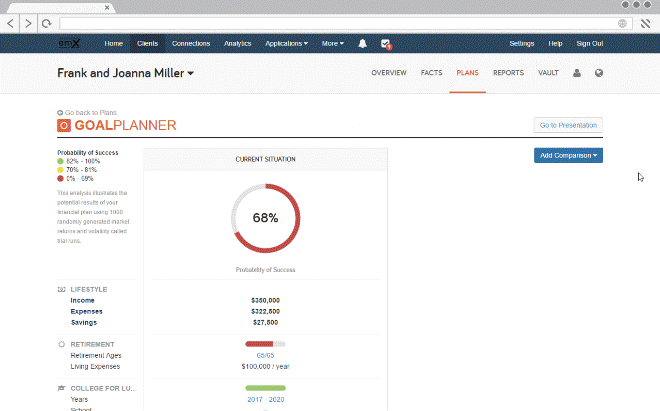Open the tasks checkmark icon with badge
The image size is (660, 411).
point(386,44)
